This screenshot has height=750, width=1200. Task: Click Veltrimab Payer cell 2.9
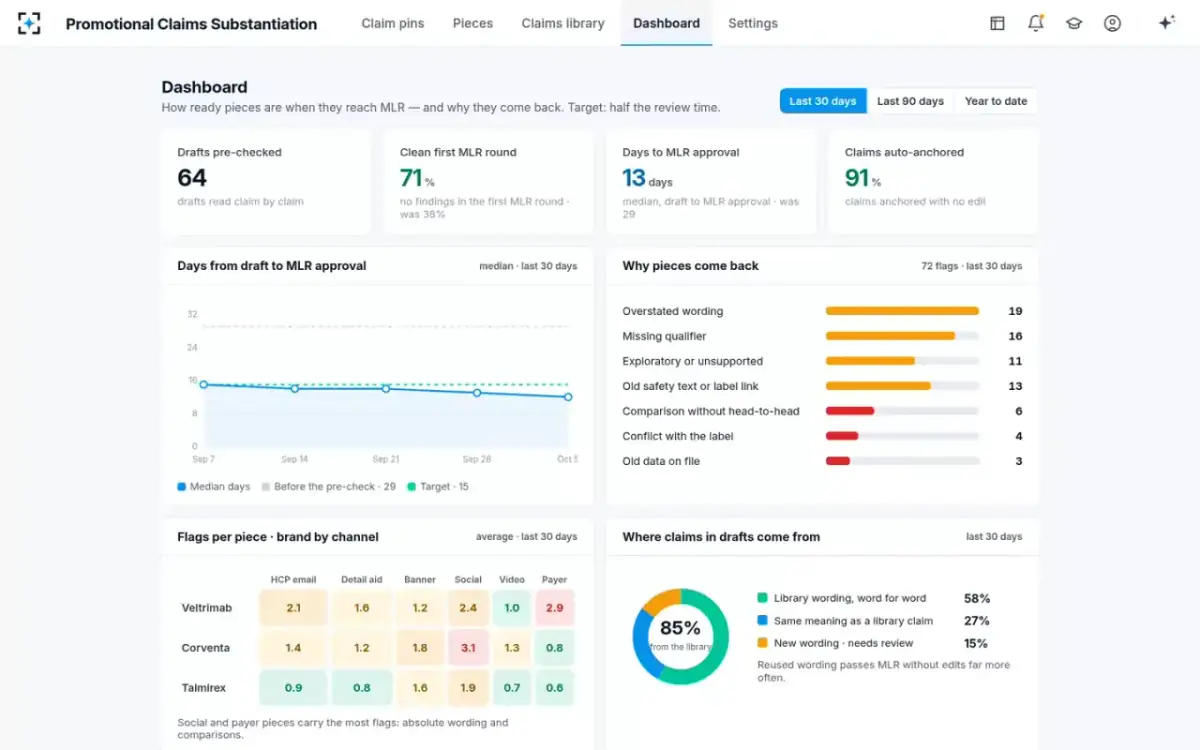click(x=555, y=608)
